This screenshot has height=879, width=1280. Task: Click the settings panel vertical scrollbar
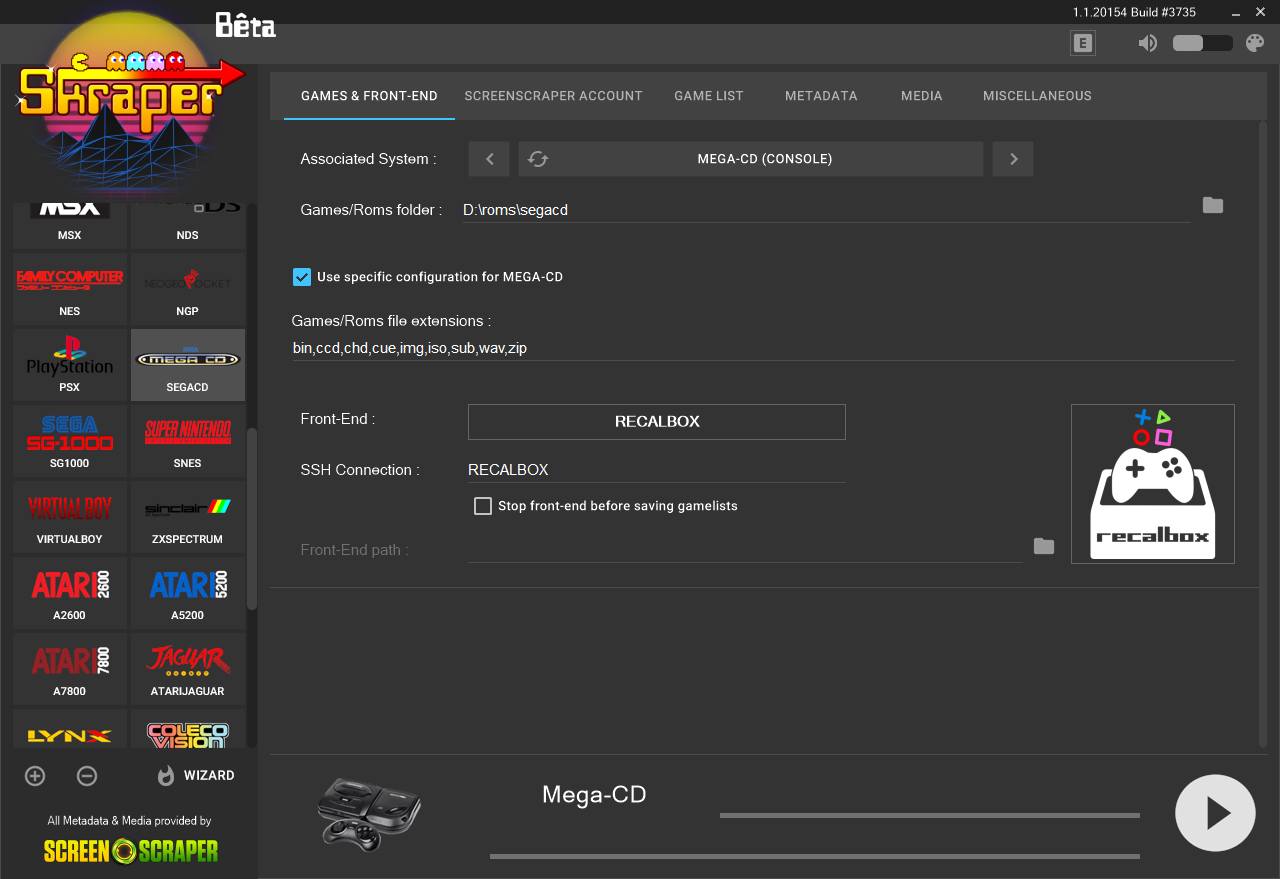1263,433
